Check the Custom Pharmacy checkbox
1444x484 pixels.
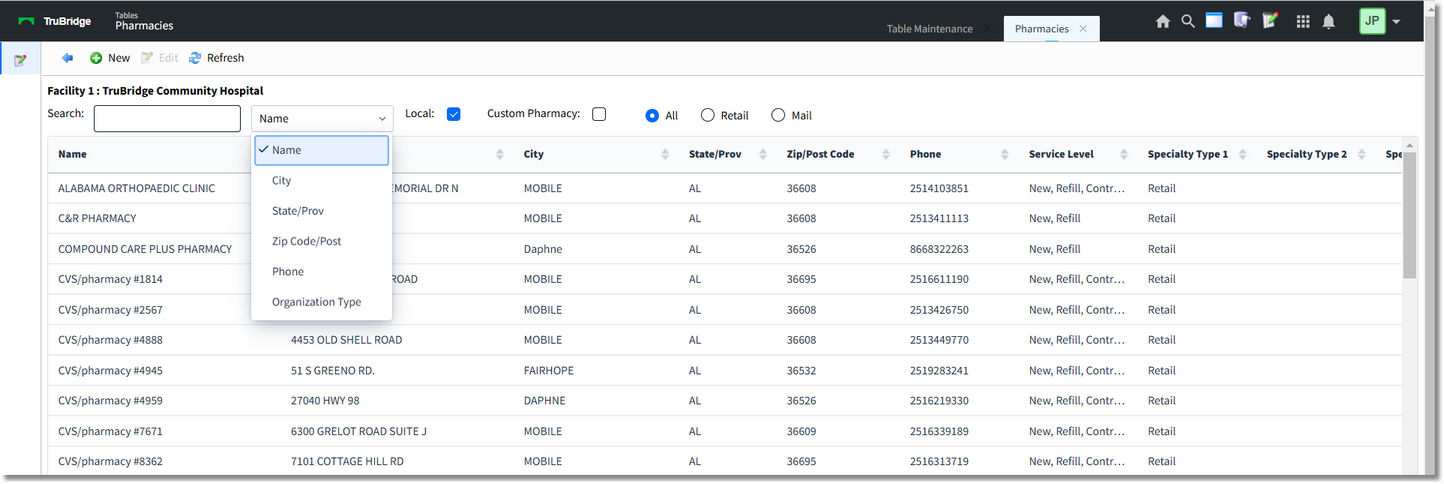coord(599,114)
